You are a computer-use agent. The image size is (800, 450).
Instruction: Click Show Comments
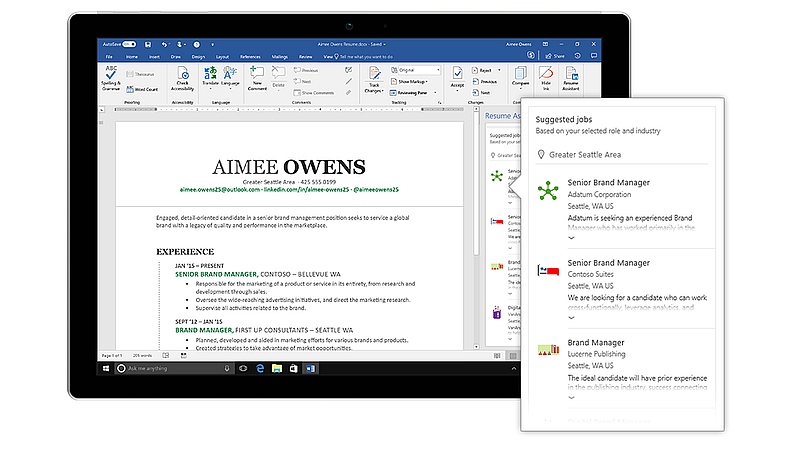[314, 93]
